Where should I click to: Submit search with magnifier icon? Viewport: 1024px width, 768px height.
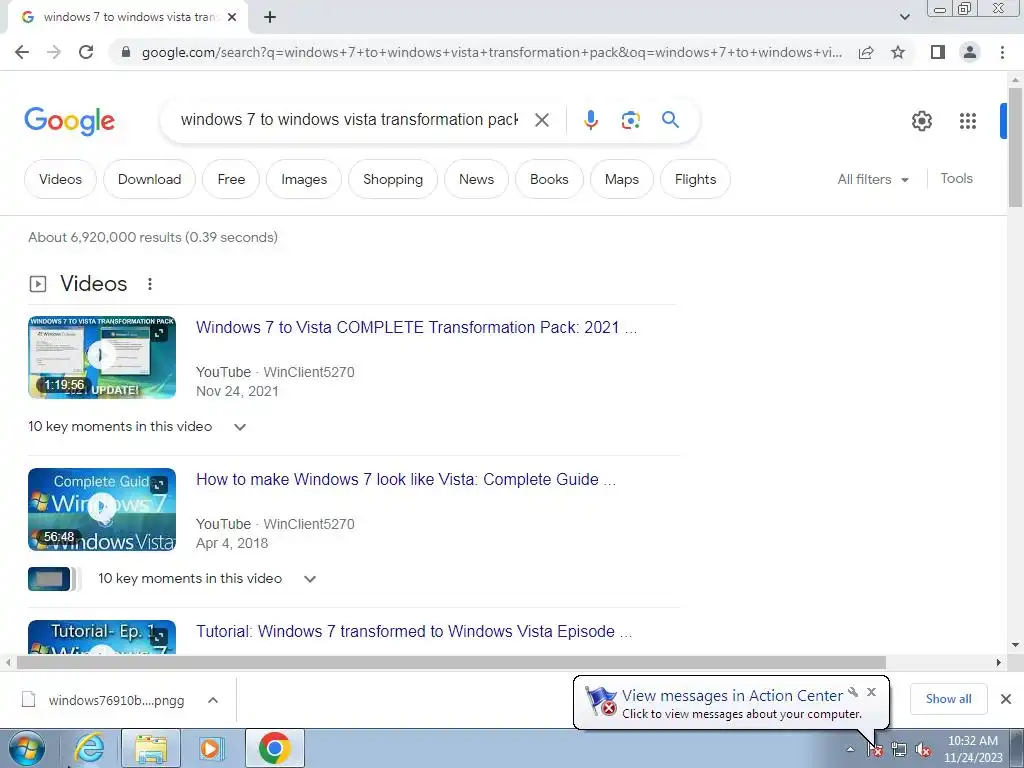[670, 120]
